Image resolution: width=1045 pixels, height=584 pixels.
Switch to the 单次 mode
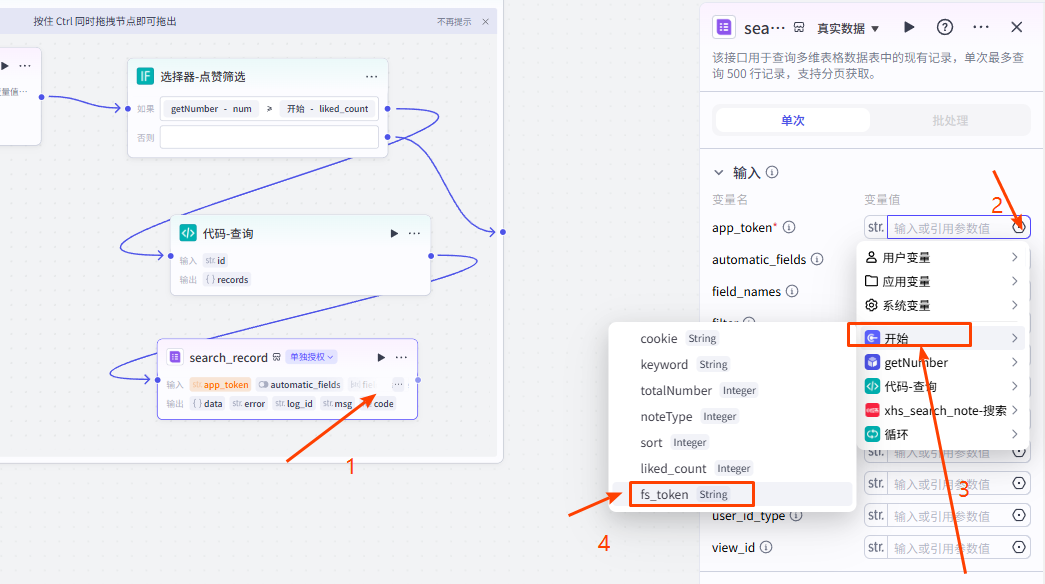pos(792,120)
